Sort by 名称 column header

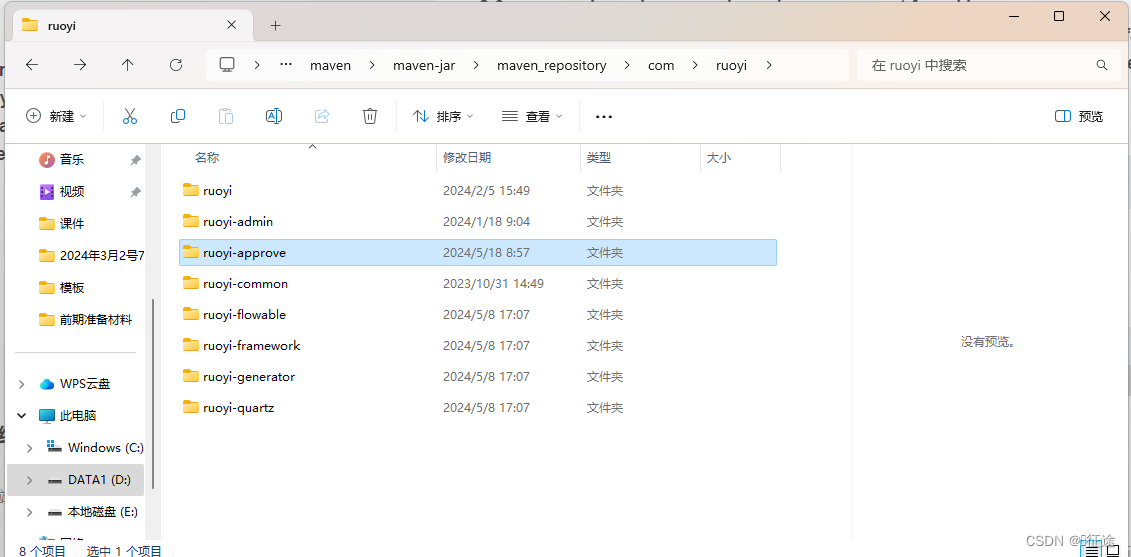pyautogui.click(x=207, y=158)
